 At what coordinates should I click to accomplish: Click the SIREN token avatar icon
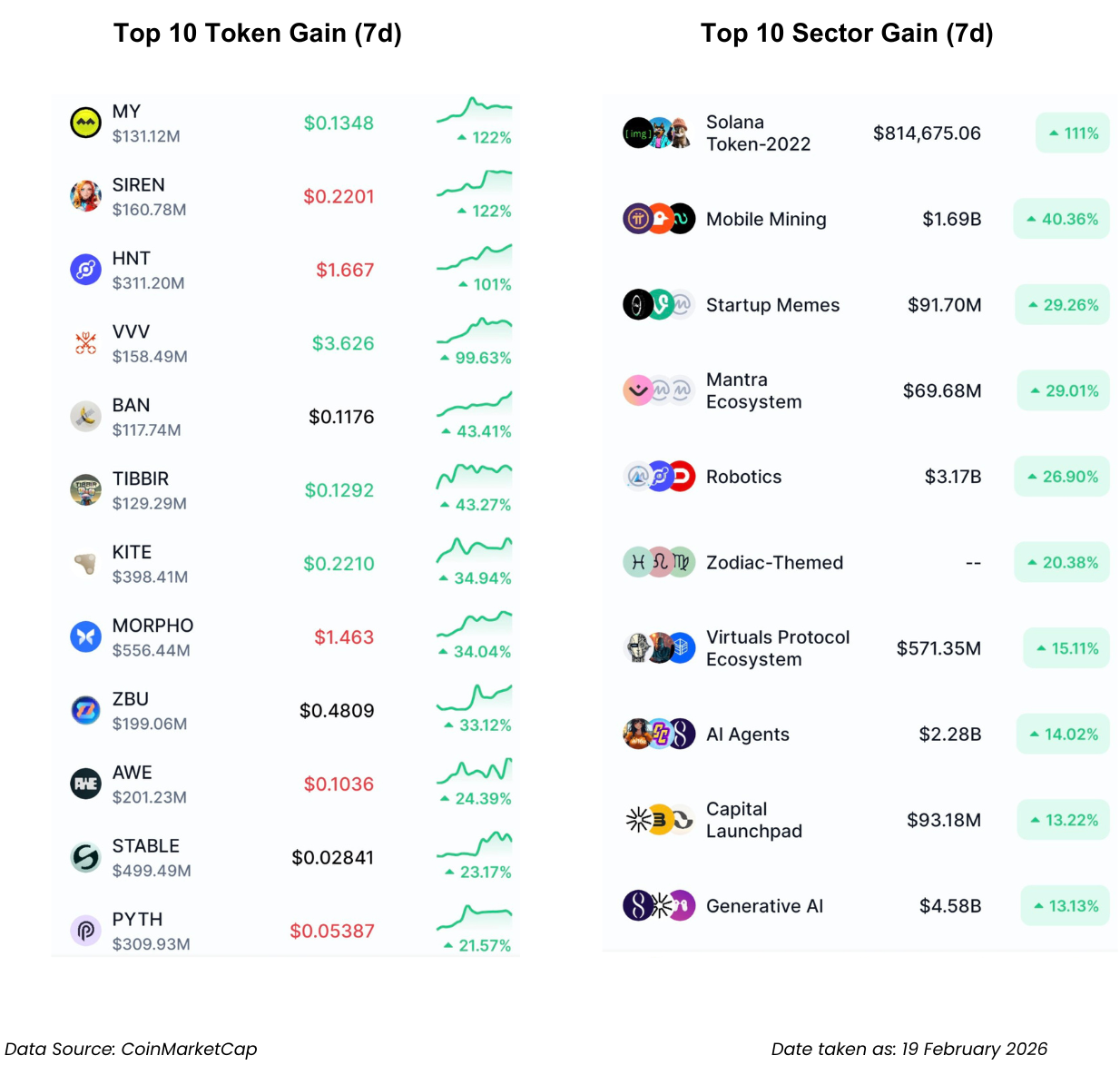pos(86,196)
